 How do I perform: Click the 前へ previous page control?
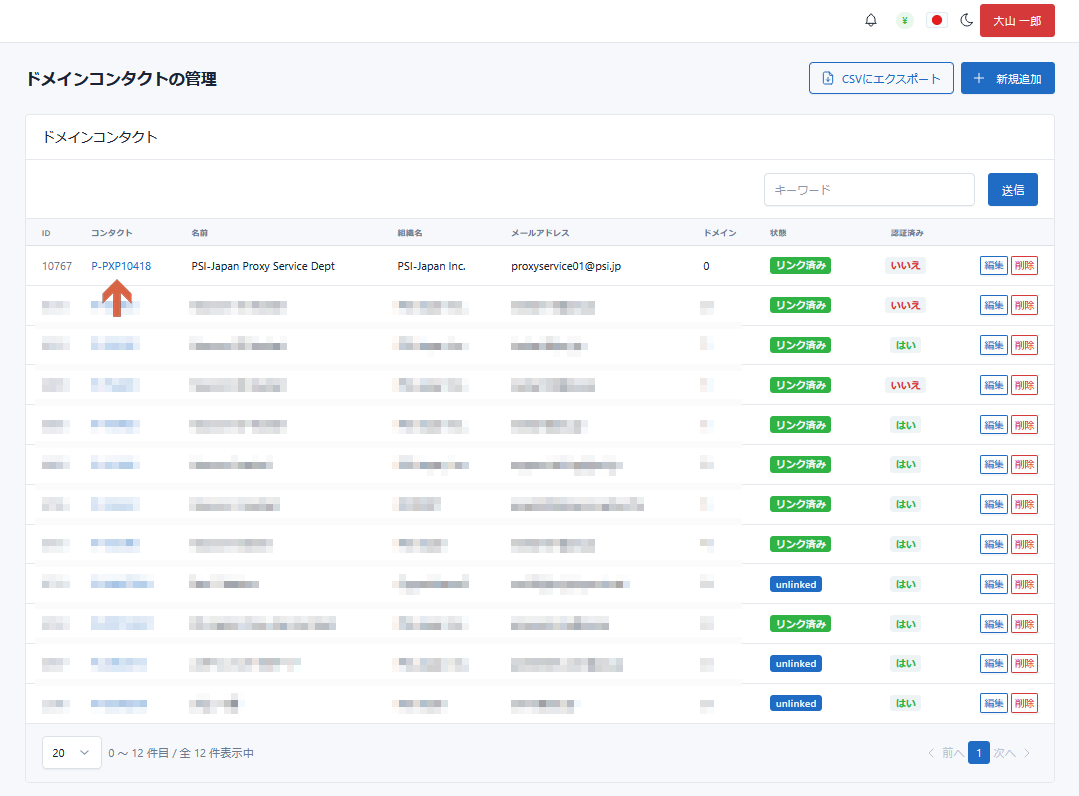pos(946,753)
